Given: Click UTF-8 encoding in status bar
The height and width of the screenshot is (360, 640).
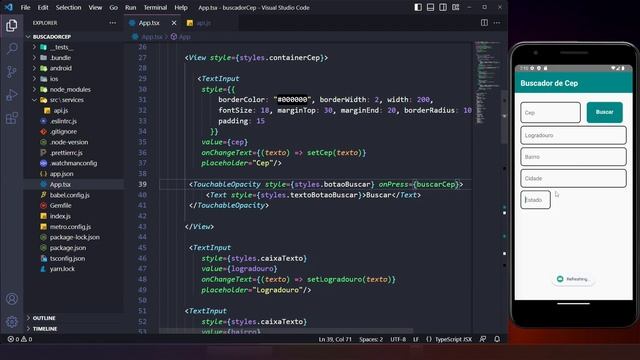Looking at the screenshot, I should click(398, 339).
